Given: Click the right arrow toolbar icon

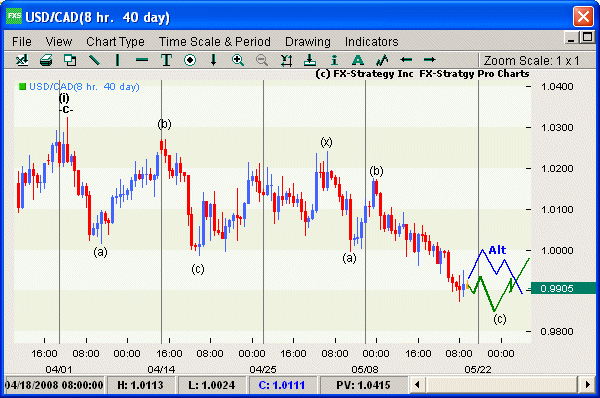Looking at the screenshot, I should pyautogui.click(x=430, y=60).
